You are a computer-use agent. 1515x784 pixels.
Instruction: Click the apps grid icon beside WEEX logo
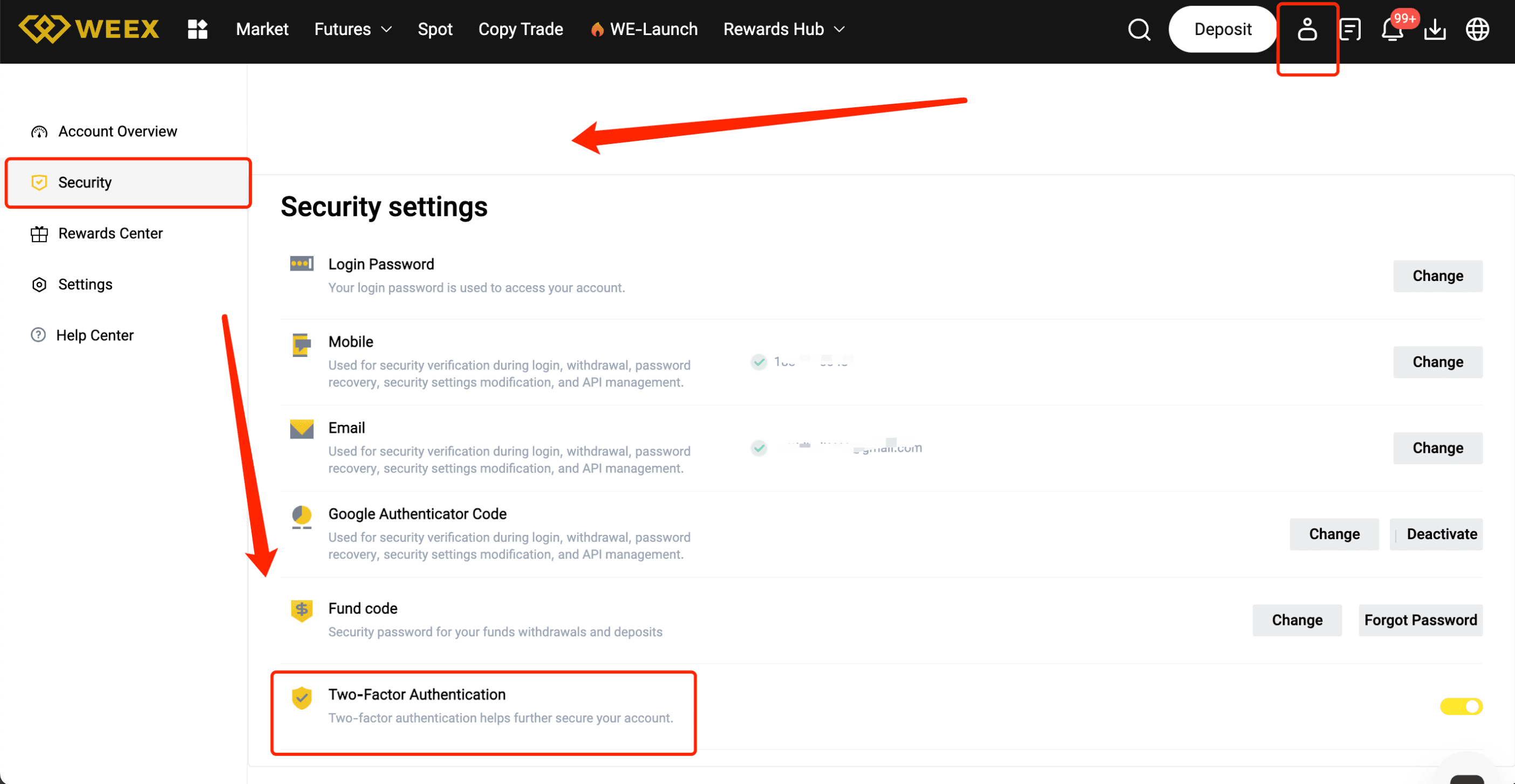pyautogui.click(x=197, y=28)
